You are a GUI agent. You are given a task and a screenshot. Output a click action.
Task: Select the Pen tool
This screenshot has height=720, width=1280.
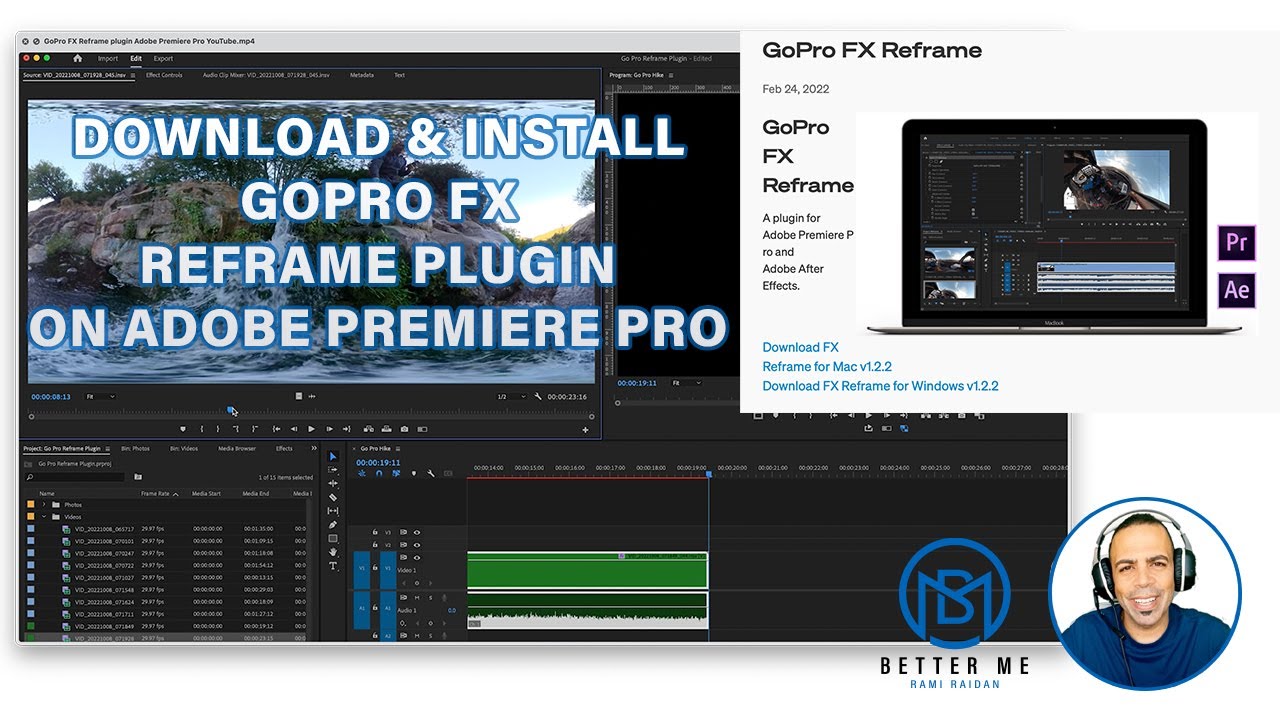(333, 525)
